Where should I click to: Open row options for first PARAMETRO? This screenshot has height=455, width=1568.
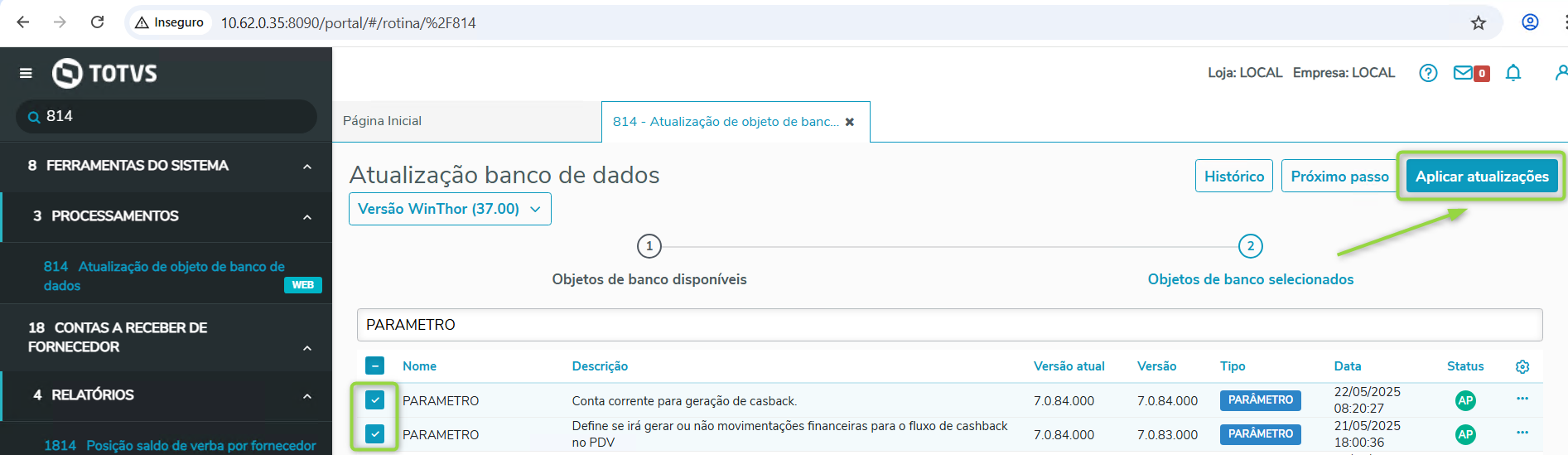1522,399
